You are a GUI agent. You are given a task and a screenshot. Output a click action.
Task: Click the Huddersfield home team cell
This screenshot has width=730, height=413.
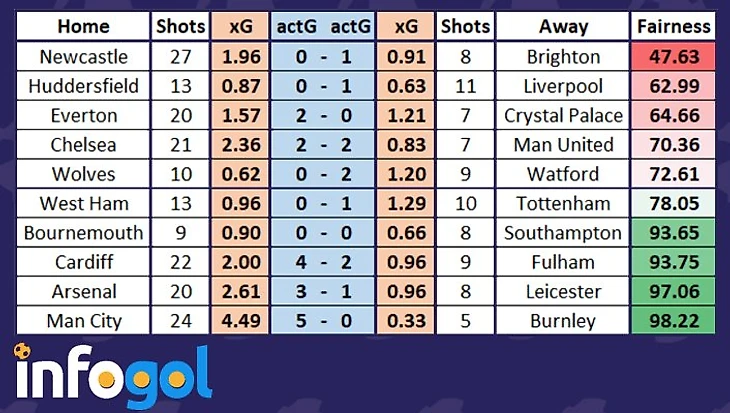tap(82, 86)
